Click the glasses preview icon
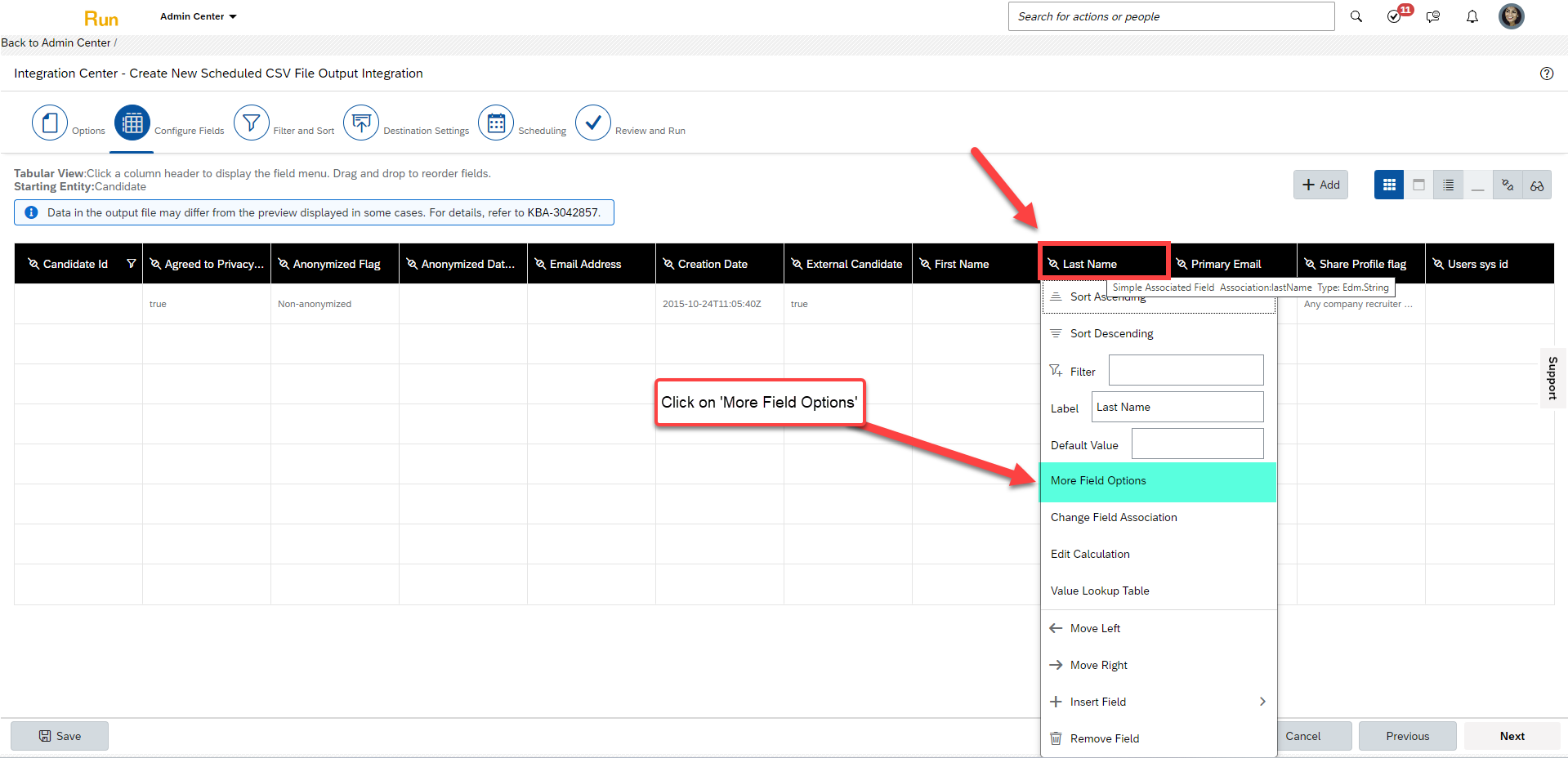The width and height of the screenshot is (1568, 758). click(1537, 185)
